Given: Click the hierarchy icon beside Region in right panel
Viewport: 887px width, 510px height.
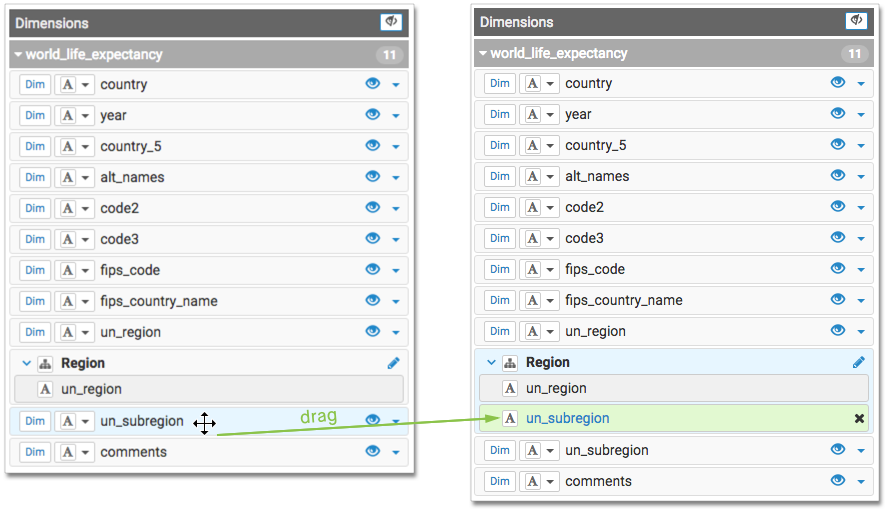Looking at the screenshot, I should click(509, 362).
